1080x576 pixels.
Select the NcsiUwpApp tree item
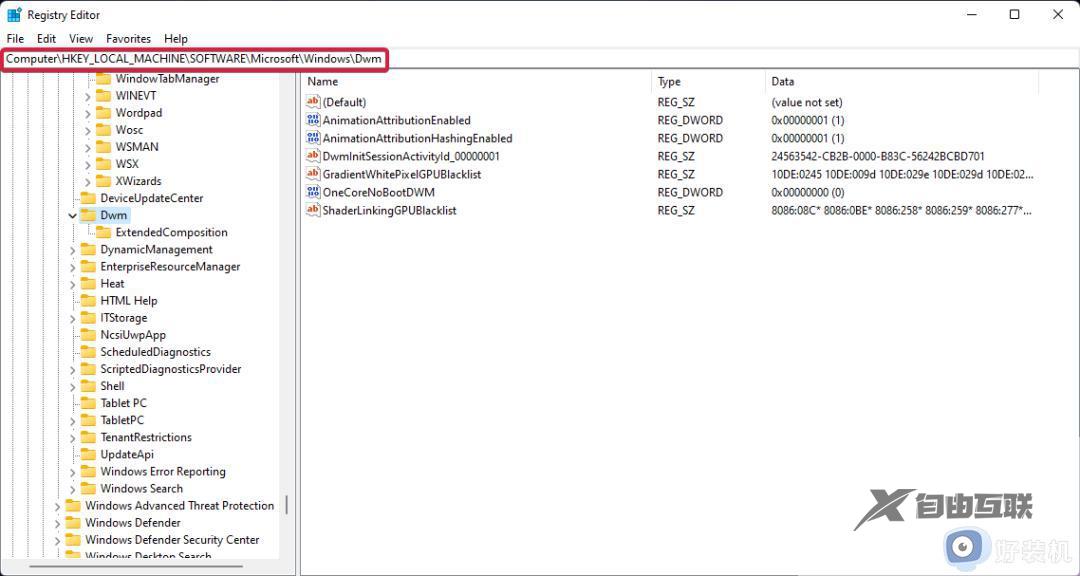pos(132,334)
